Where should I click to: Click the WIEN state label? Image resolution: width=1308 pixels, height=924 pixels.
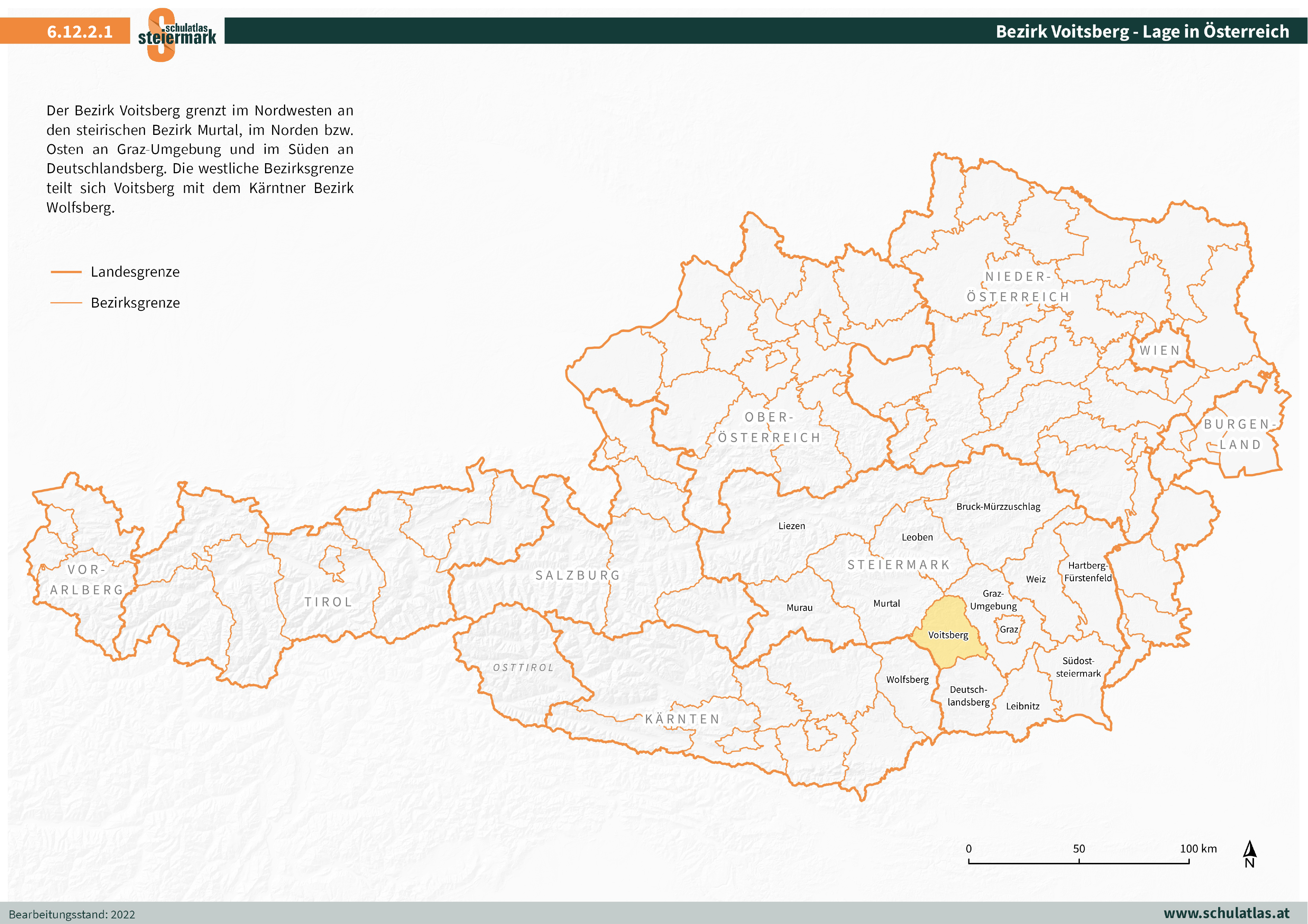point(1159,351)
